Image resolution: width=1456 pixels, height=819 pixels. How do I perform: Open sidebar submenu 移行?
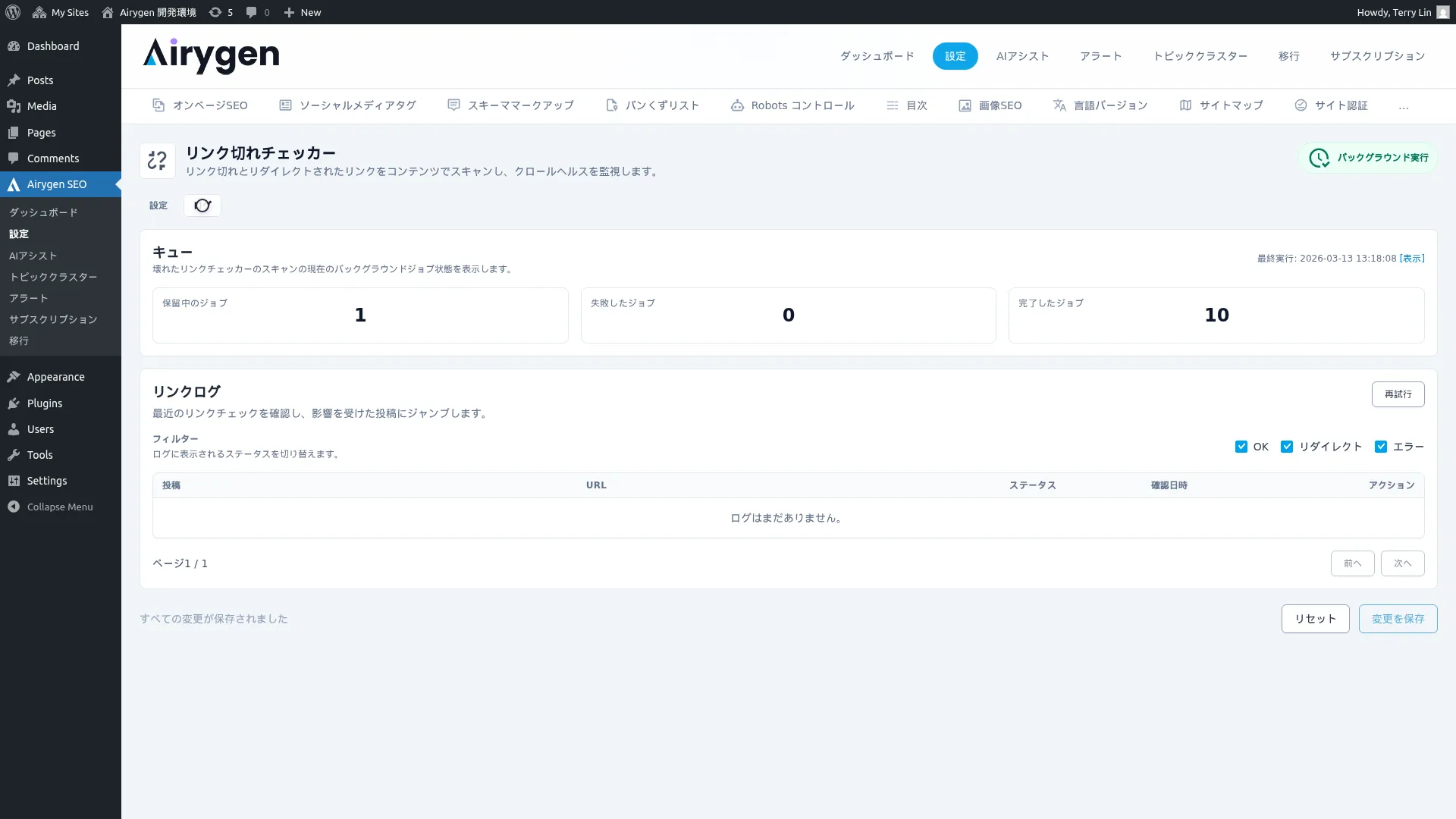click(x=19, y=340)
